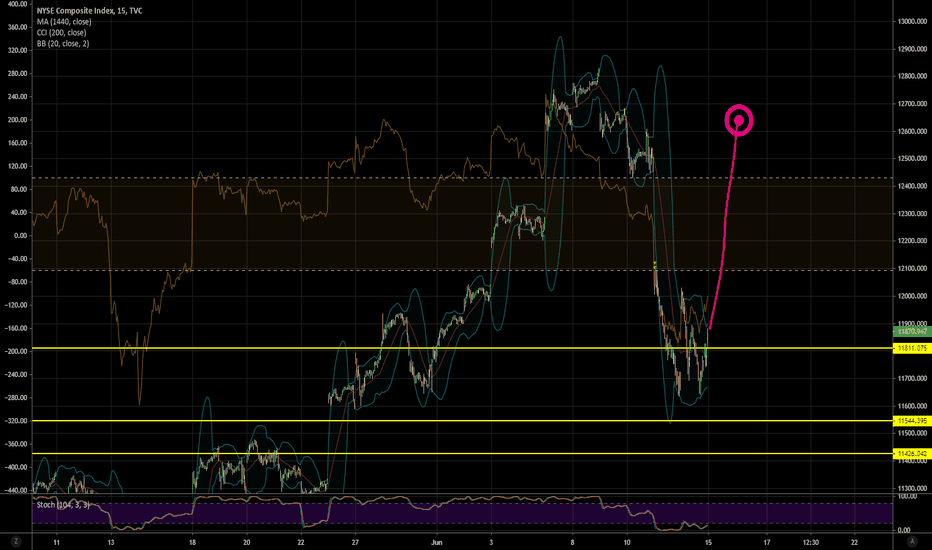This screenshot has width=932, height=550.
Task: Toggle the A auto-scale button at bottom-right
Action: click(x=912, y=542)
